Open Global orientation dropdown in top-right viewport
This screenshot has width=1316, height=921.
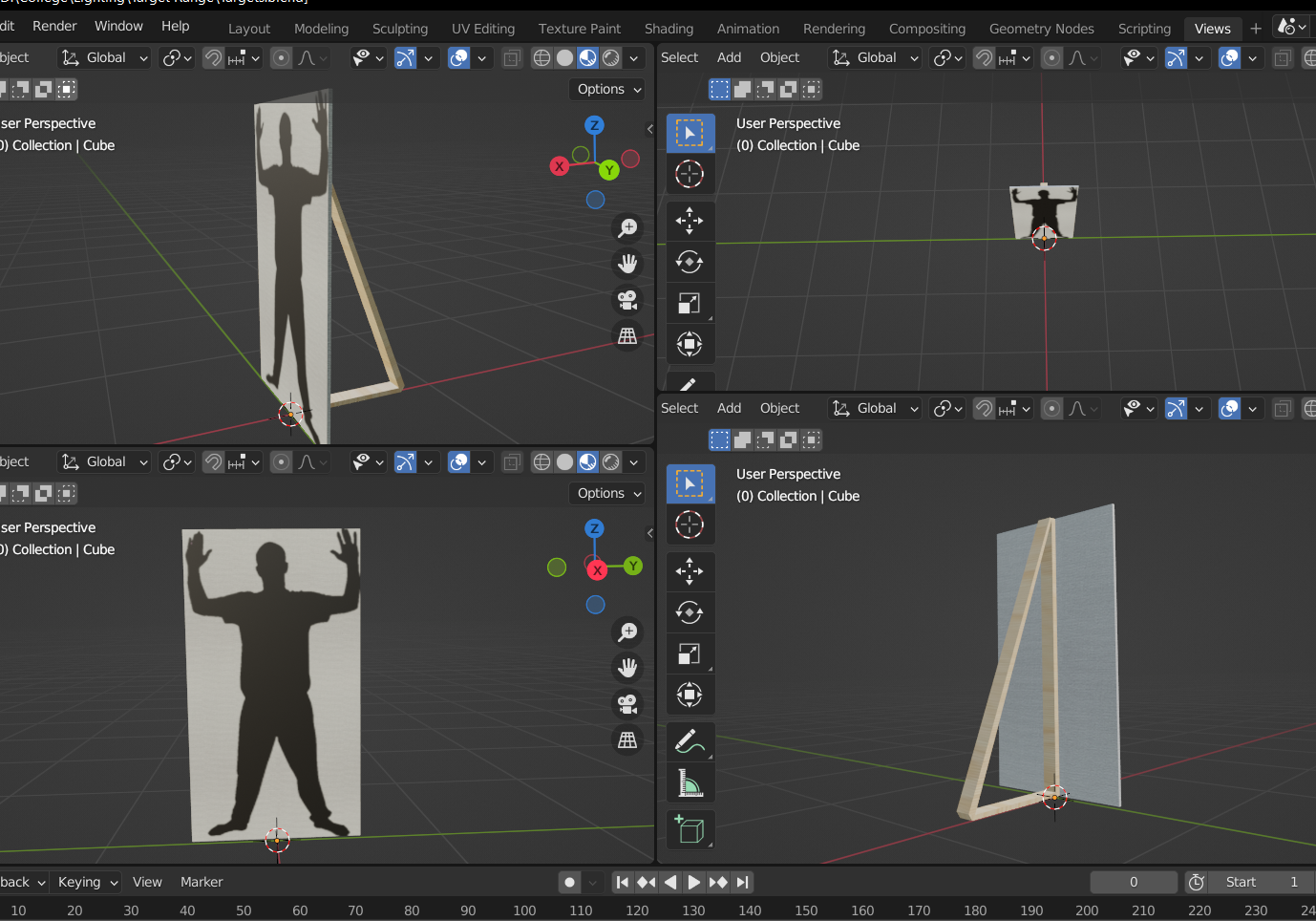pyautogui.click(x=875, y=58)
